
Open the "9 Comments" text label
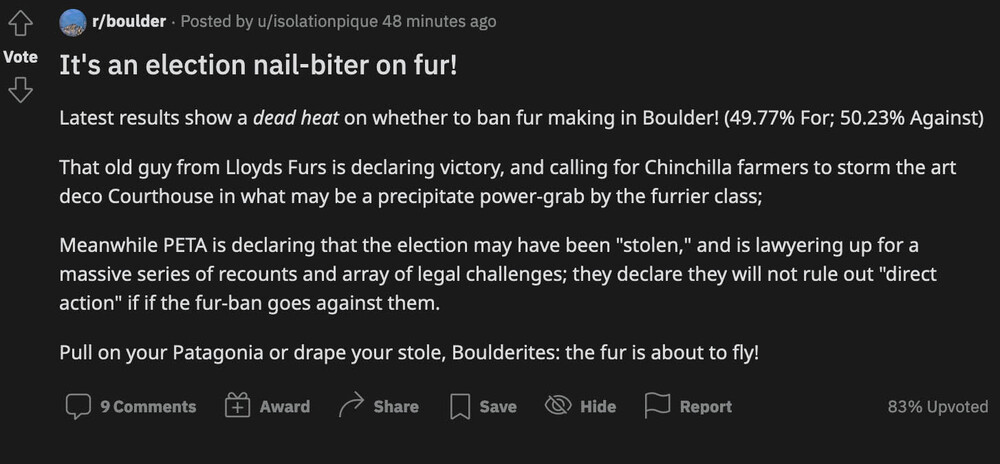coord(148,406)
